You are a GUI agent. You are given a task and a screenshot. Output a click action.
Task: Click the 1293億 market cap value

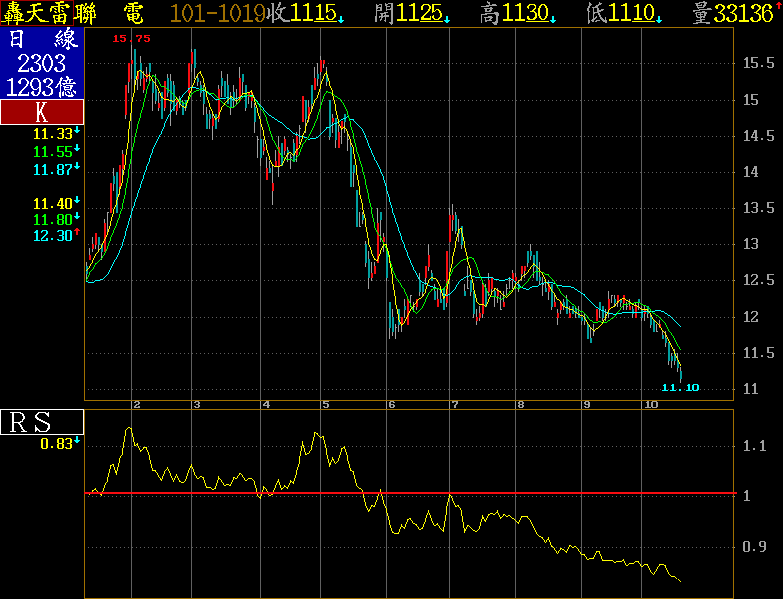(42, 88)
